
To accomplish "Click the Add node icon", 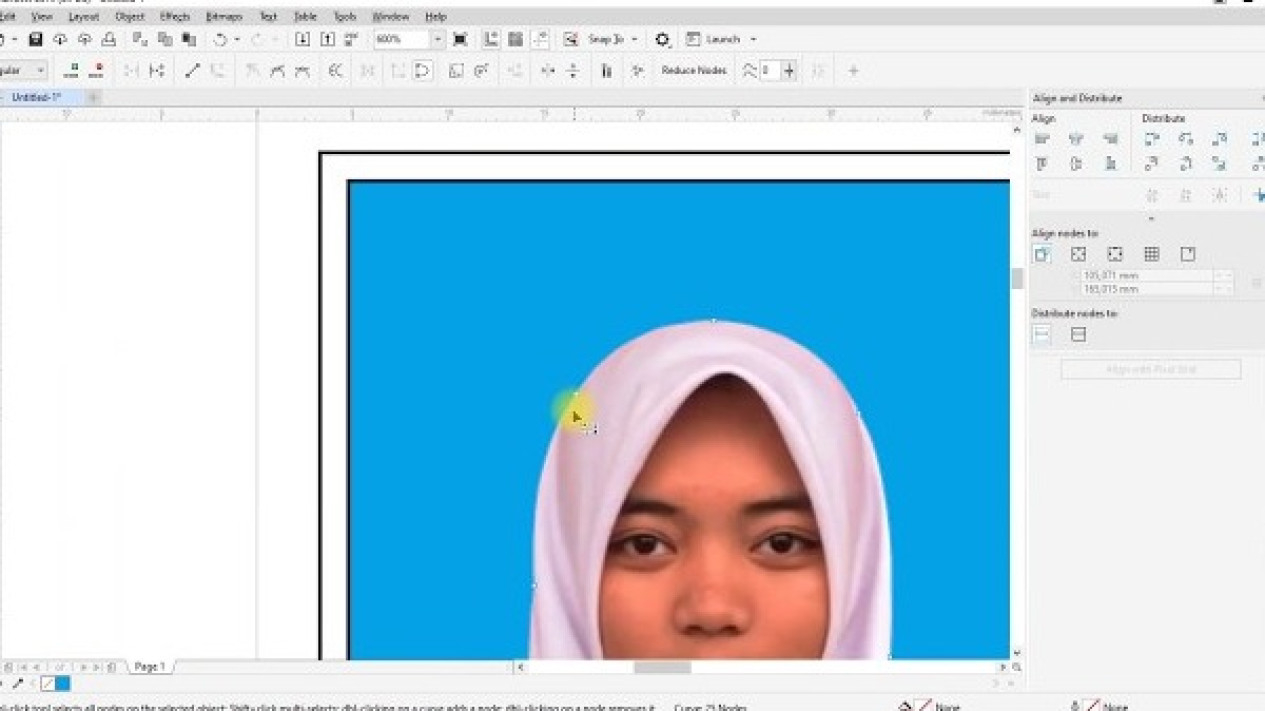I will point(72,70).
